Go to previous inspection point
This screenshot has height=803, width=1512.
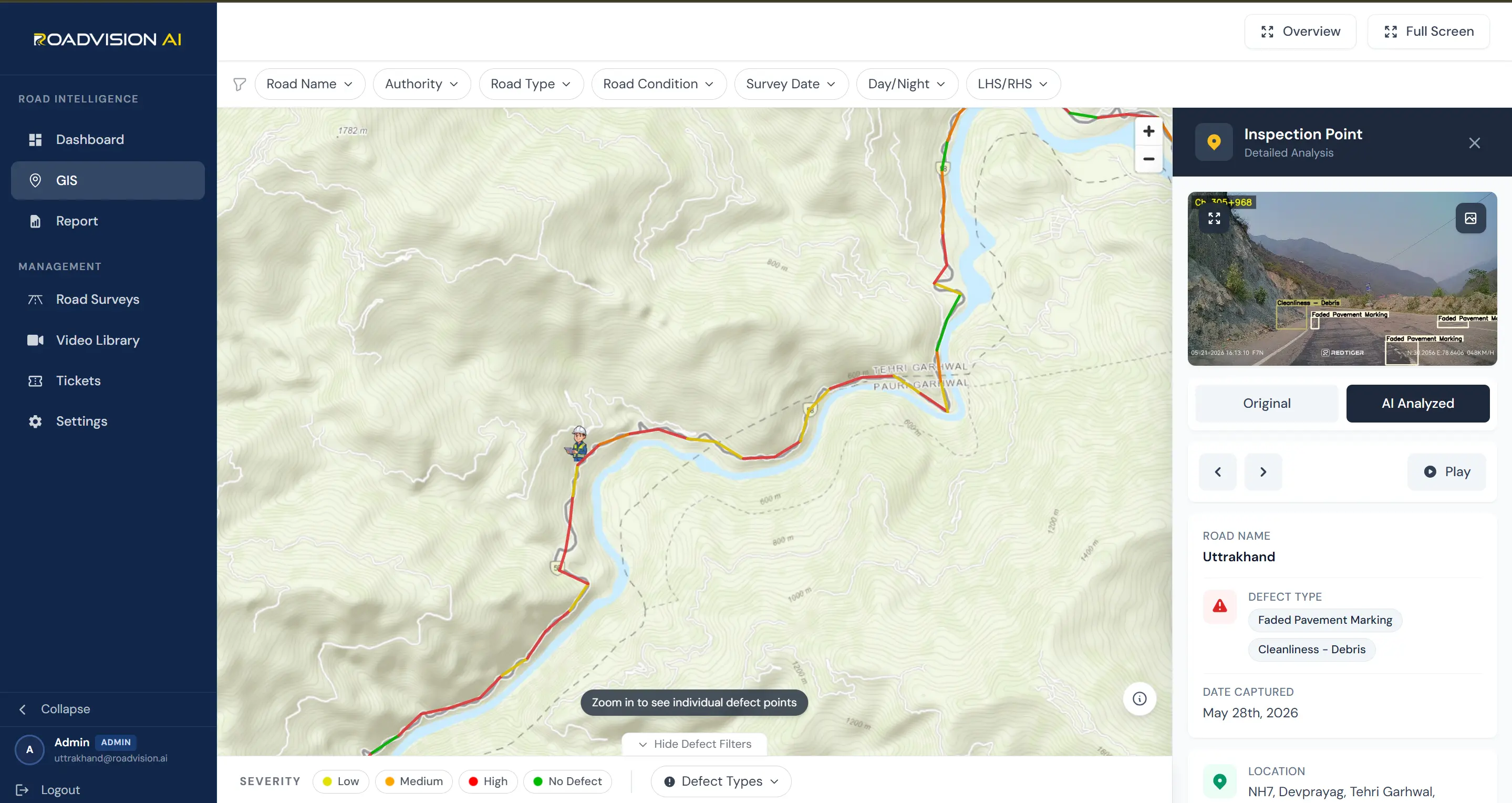[x=1218, y=472]
